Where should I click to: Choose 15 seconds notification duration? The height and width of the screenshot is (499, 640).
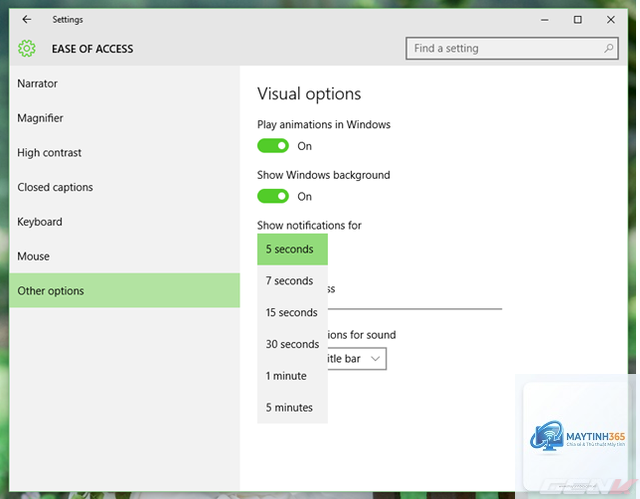click(x=292, y=313)
